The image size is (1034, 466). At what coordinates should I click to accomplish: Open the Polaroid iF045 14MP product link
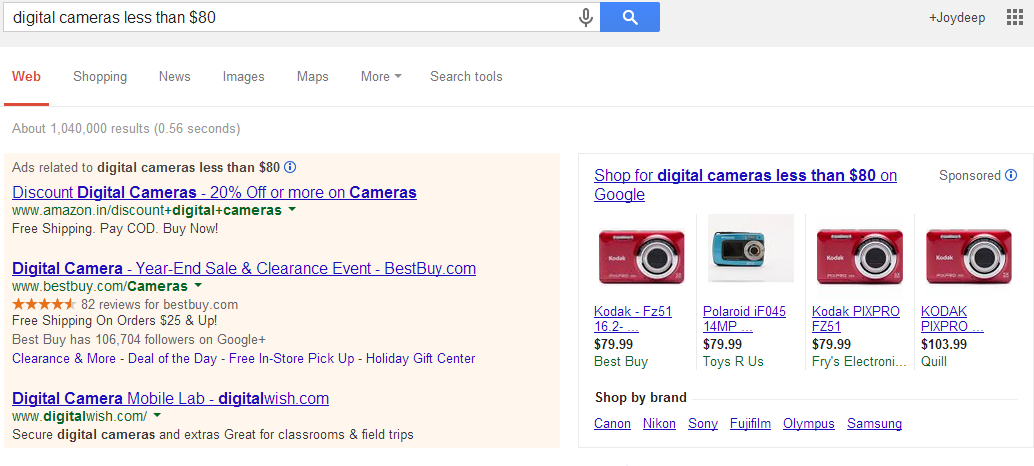coord(744,319)
